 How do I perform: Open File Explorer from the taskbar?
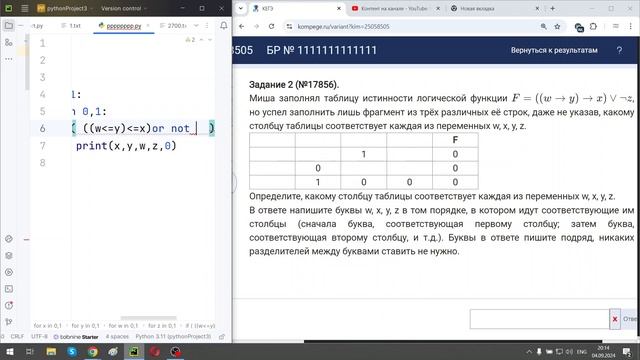click(x=51, y=352)
